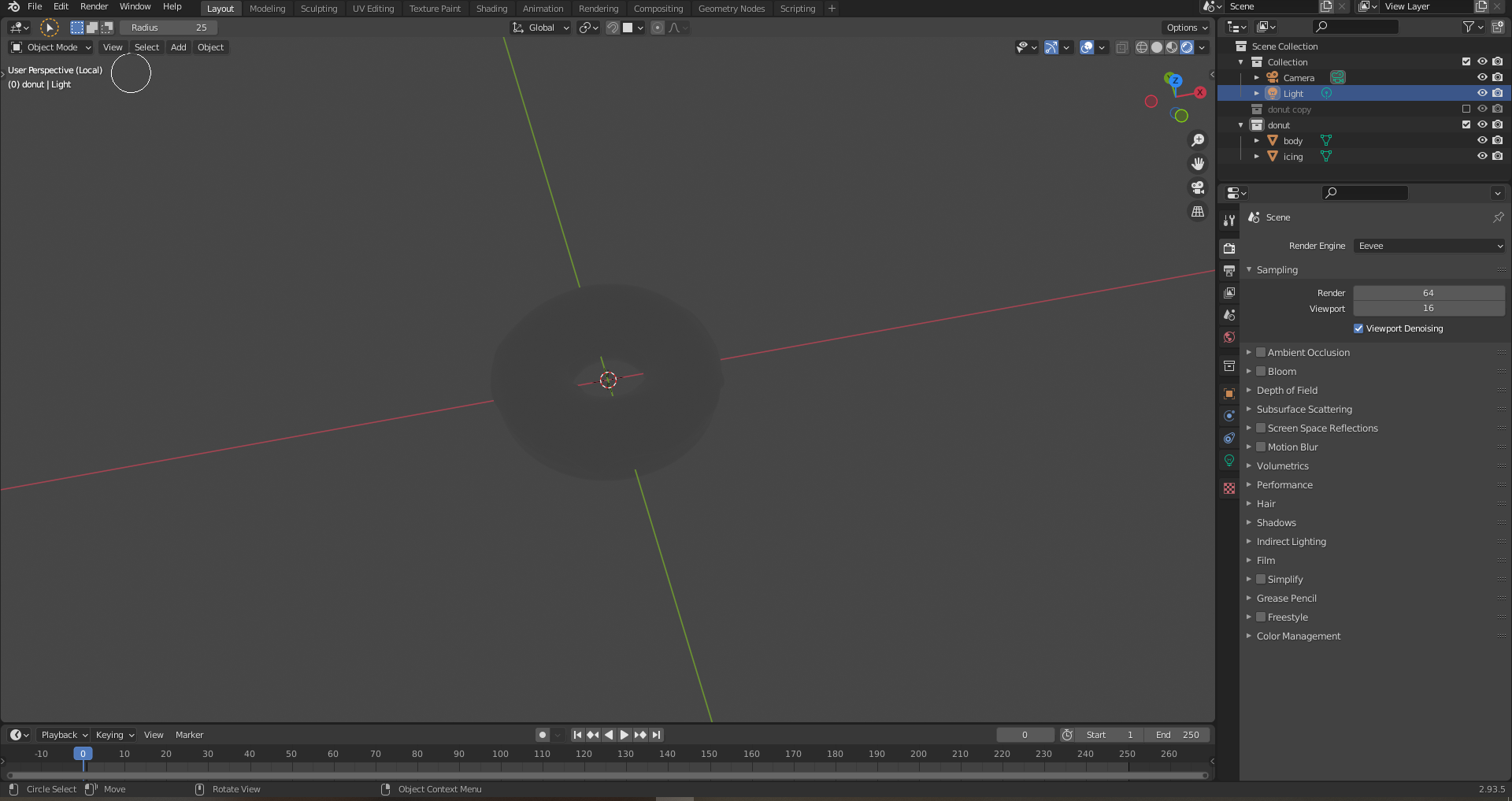
Task: Open Texture properties checker icon
Action: (x=1229, y=488)
